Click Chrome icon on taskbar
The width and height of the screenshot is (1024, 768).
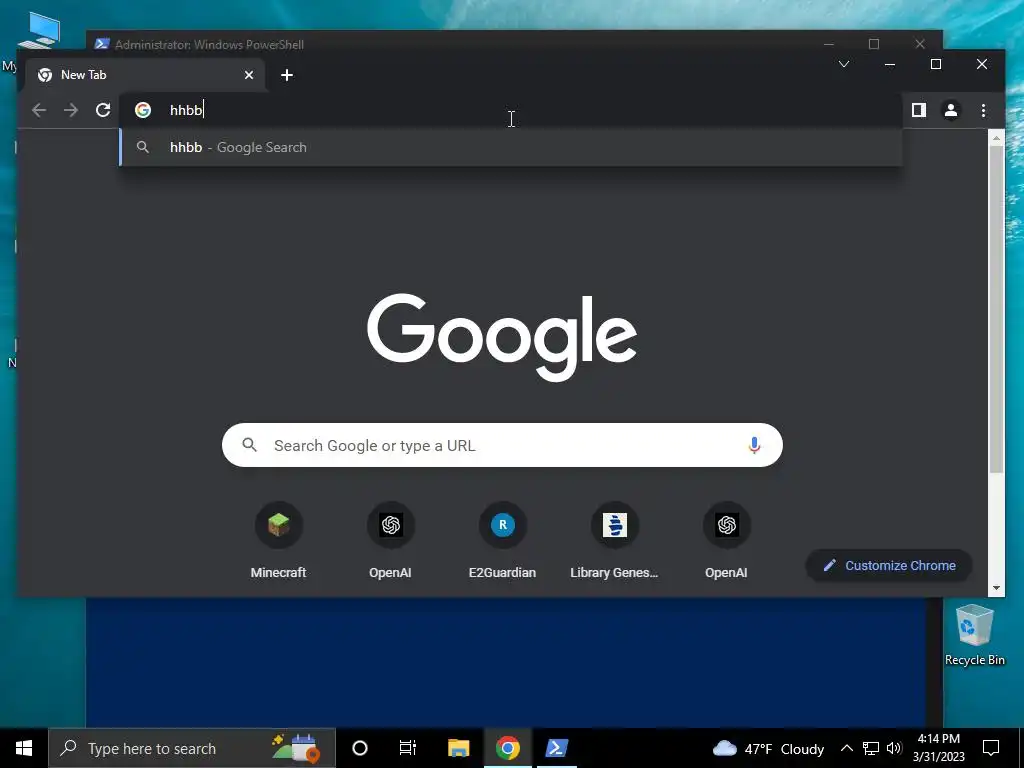507,748
